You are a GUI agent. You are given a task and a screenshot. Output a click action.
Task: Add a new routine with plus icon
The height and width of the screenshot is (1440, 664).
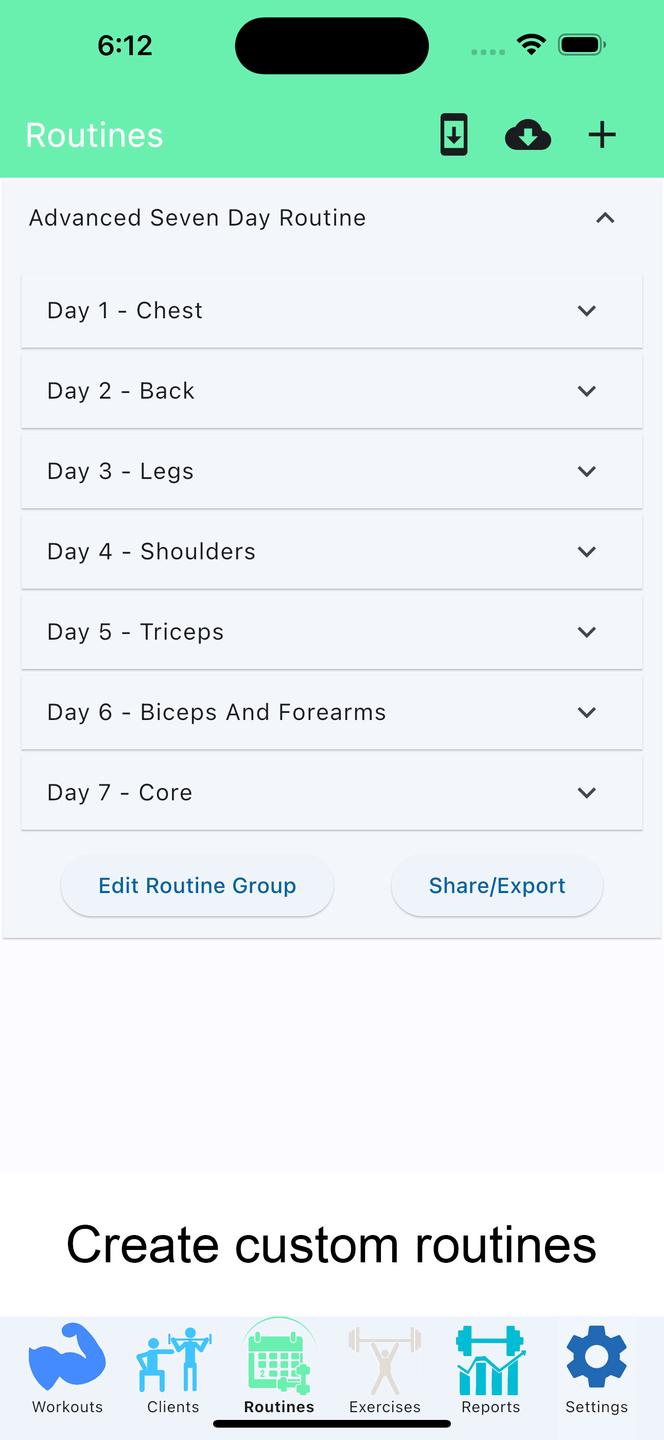coord(602,135)
